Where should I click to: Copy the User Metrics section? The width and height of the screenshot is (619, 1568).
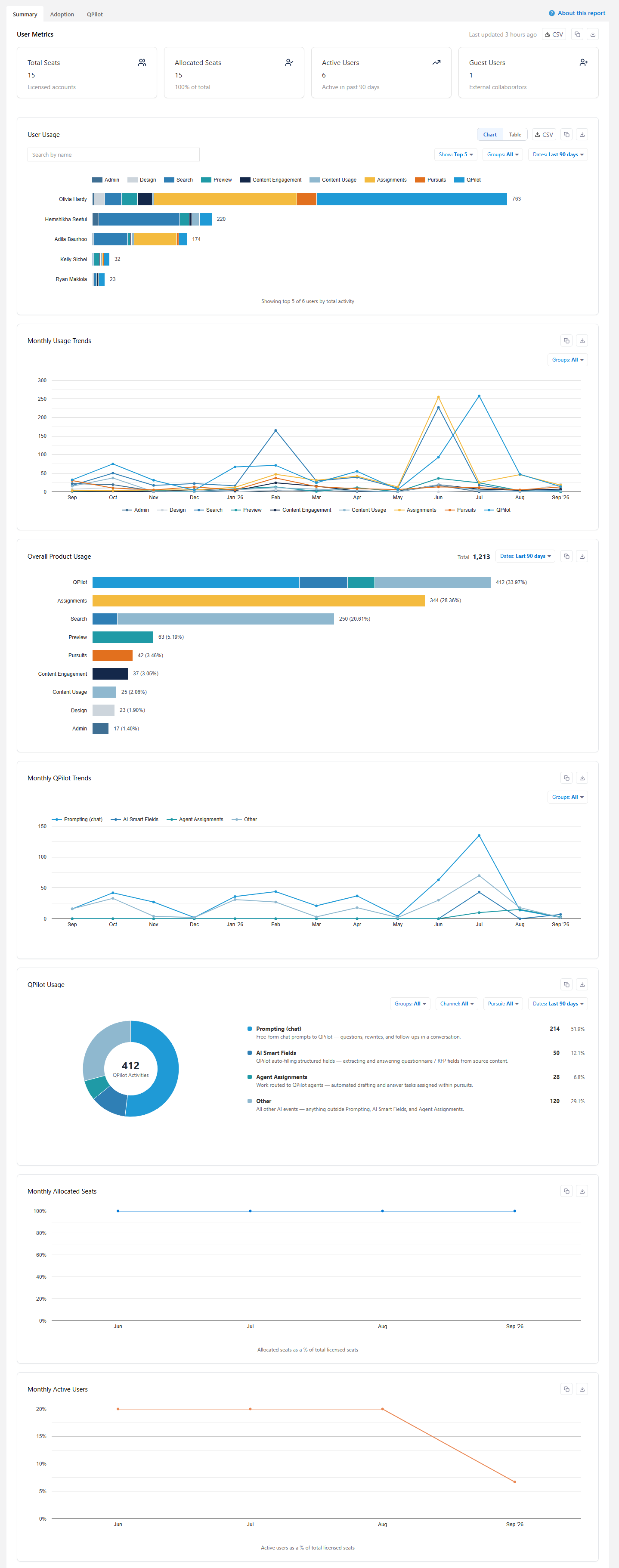pyautogui.click(x=577, y=34)
